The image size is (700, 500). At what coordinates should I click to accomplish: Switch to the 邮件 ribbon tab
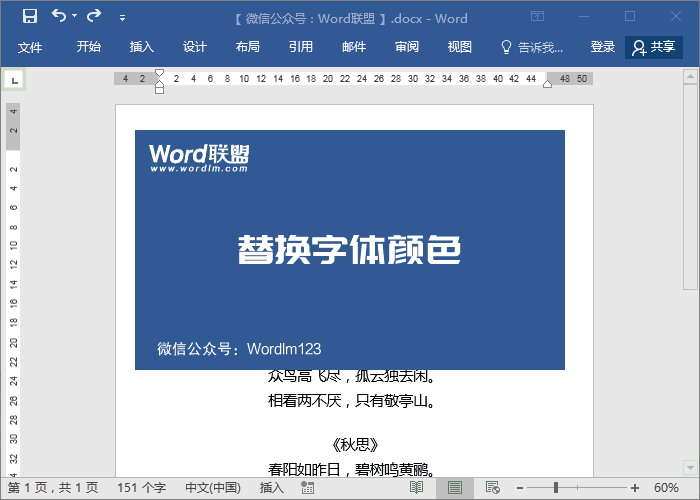point(354,46)
